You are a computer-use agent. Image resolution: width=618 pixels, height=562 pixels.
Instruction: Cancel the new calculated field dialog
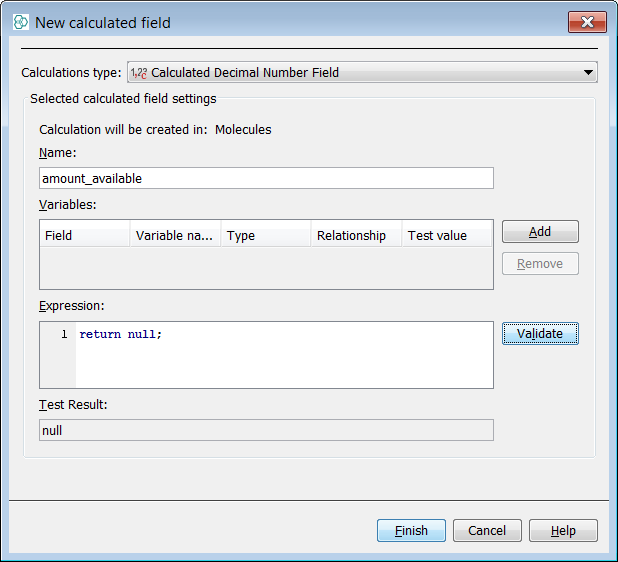(487, 531)
